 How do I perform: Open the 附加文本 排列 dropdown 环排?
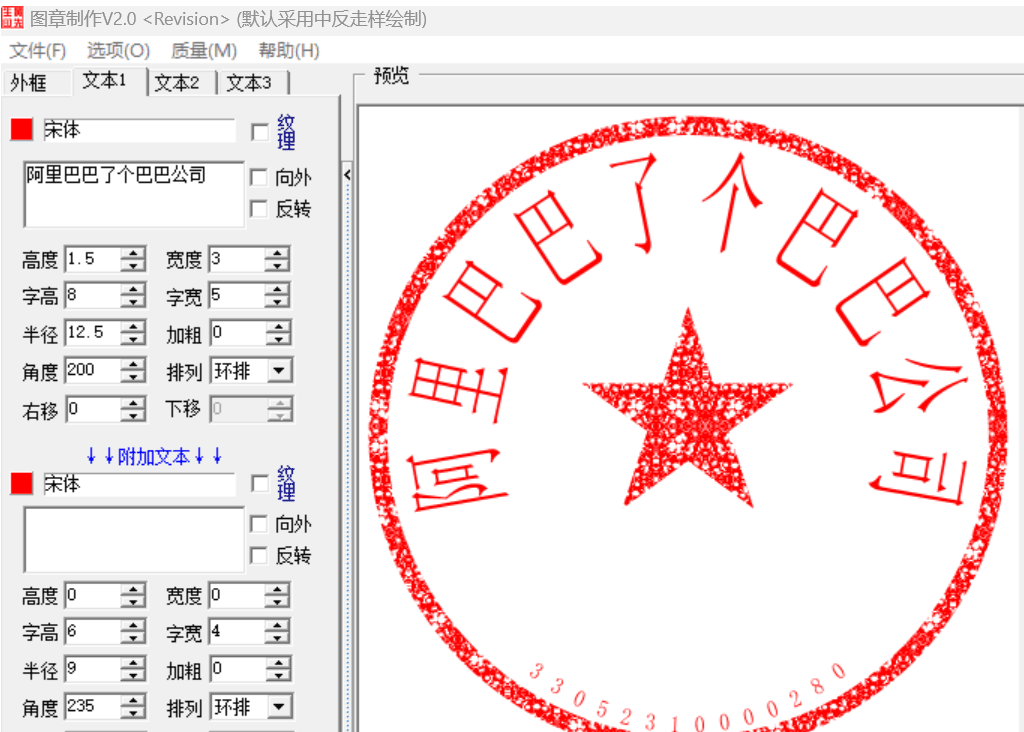(x=280, y=707)
